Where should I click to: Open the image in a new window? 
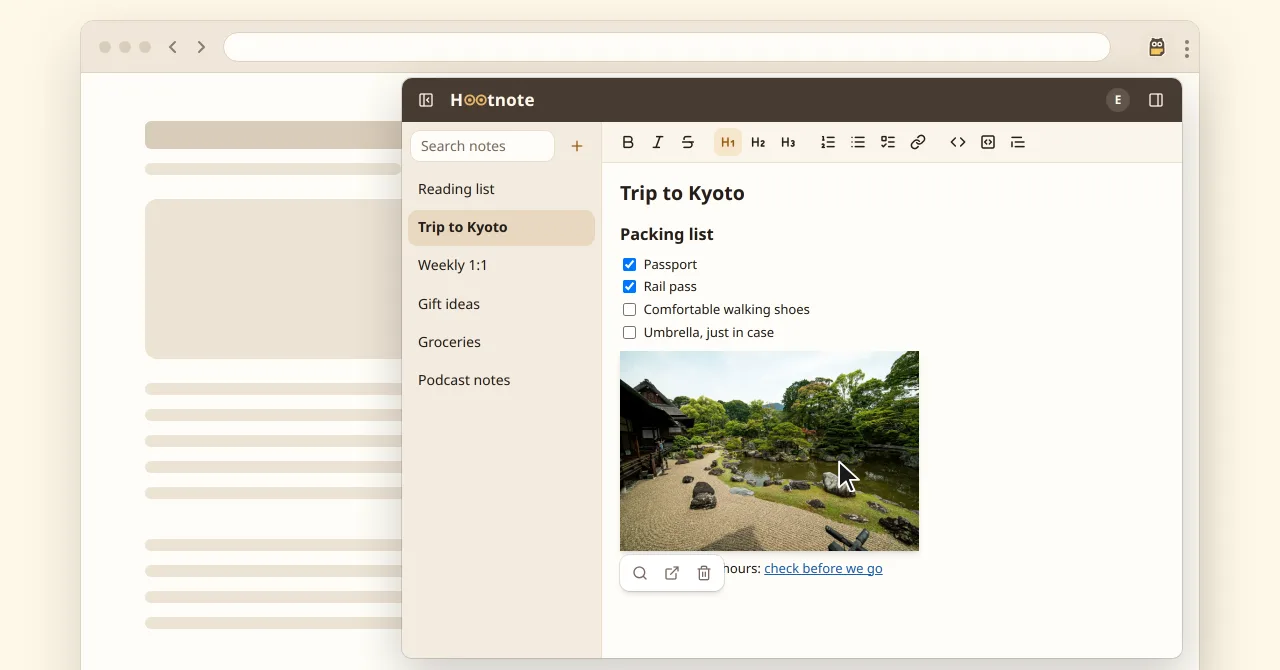point(672,574)
